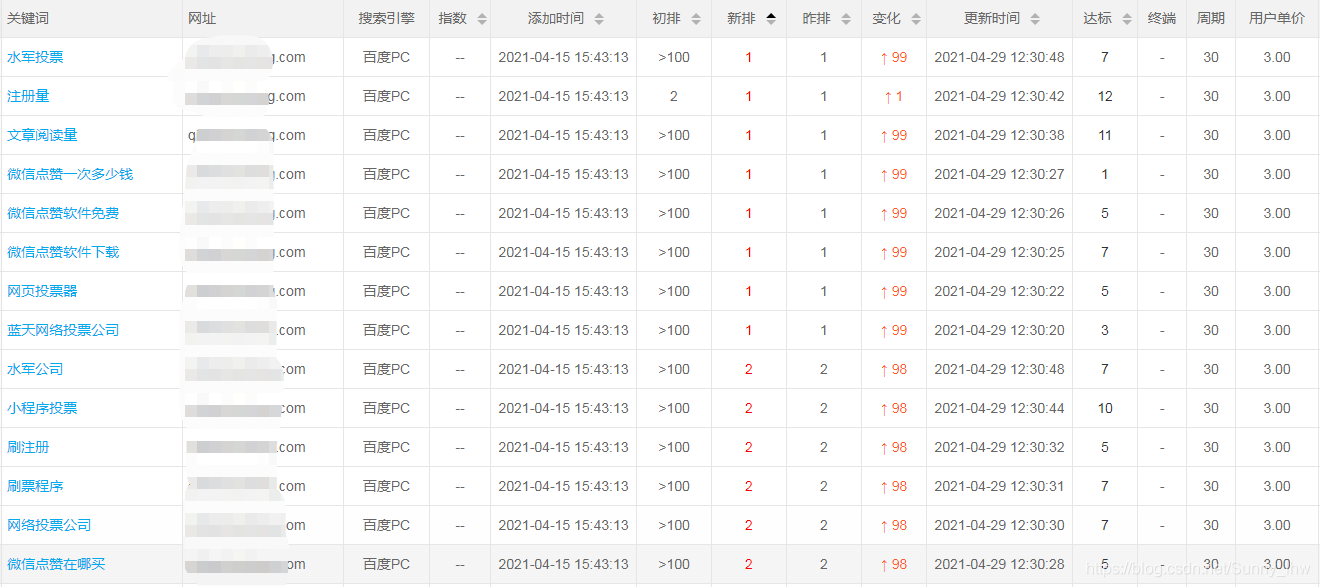Open keyword link 文章阅读量

click(42, 135)
